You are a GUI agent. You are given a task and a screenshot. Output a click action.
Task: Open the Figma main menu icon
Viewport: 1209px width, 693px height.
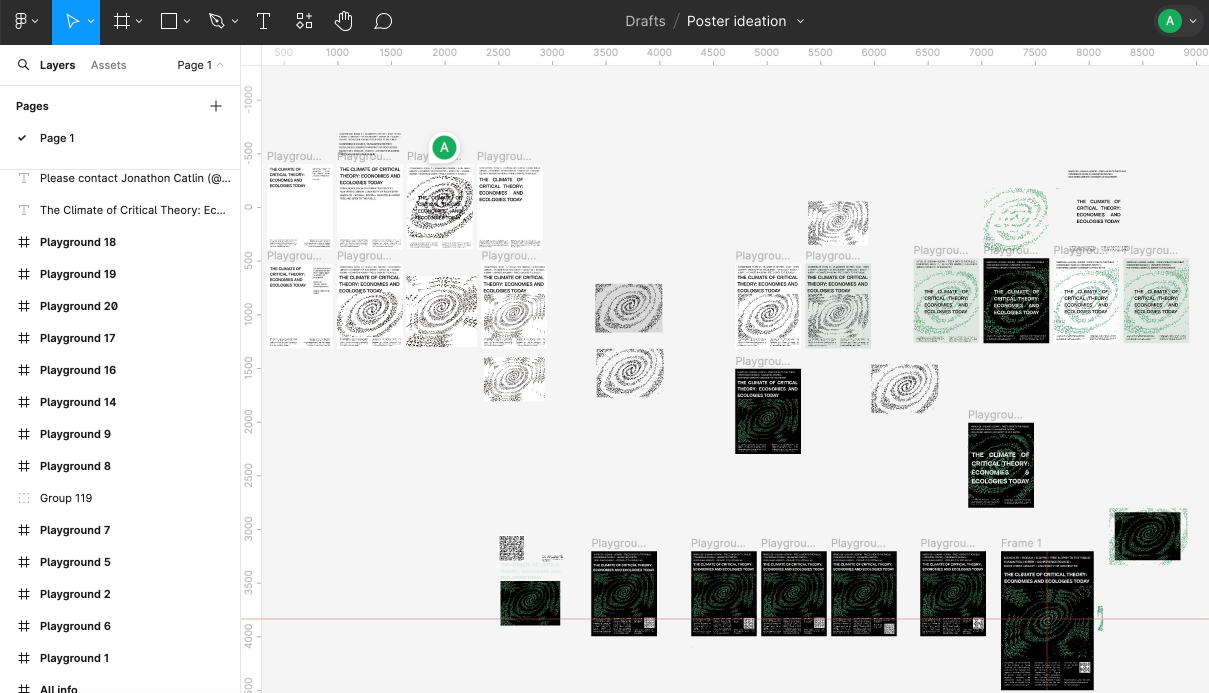21,21
